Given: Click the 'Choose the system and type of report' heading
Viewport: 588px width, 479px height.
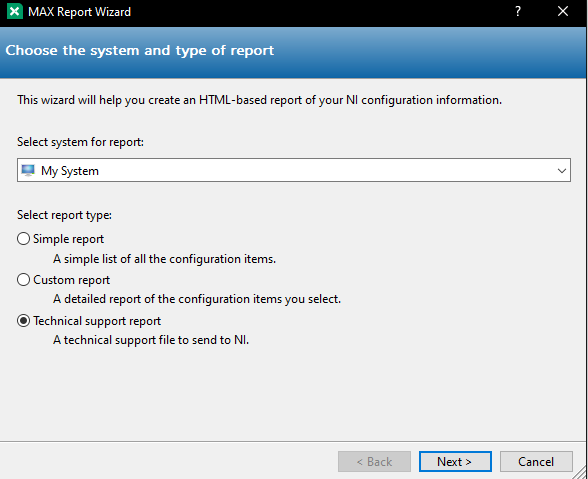Looking at the screenshot, I should (x=140, y=50).
